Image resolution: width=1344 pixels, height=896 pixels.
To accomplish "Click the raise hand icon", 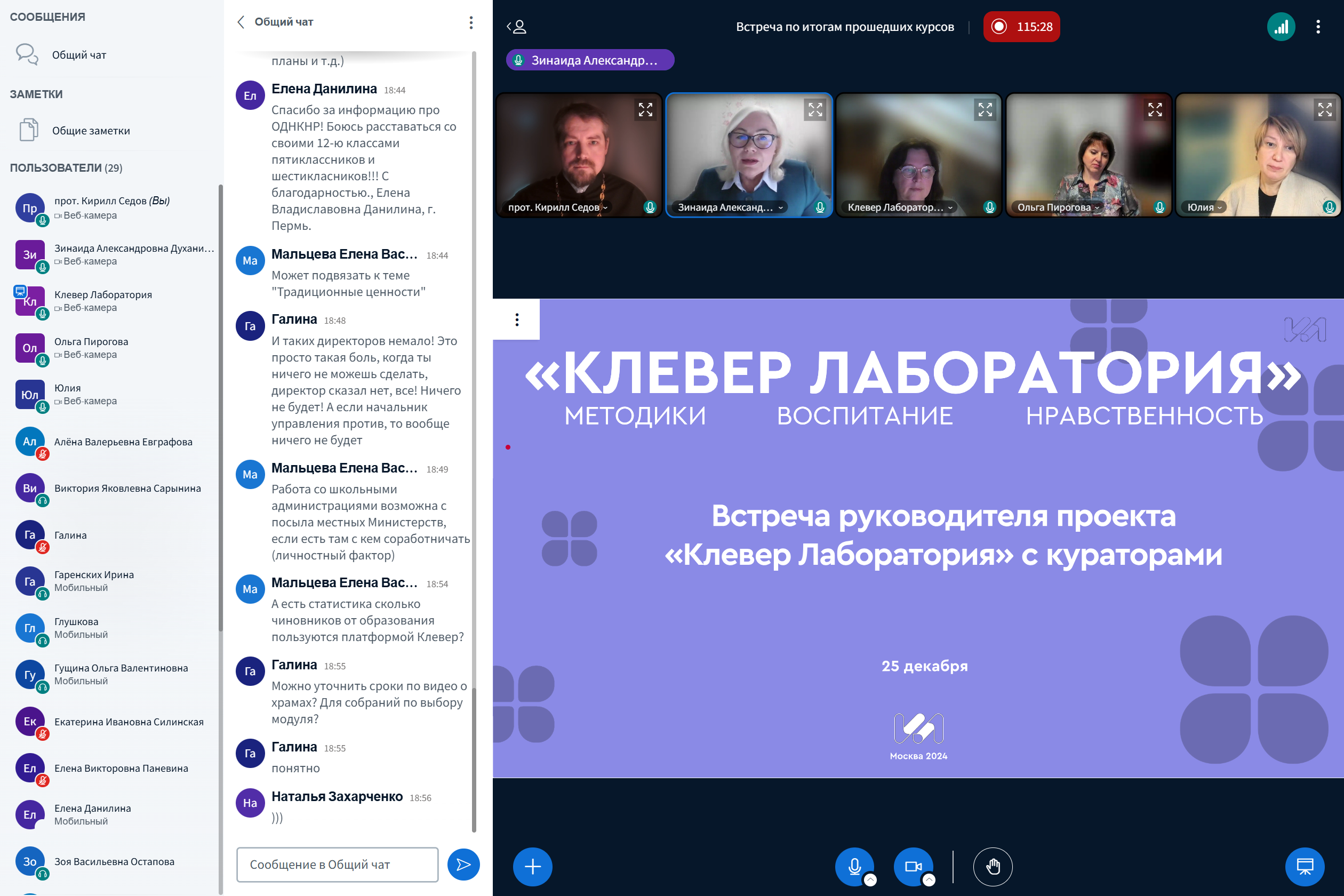I will pyautogui.click(x=993, y=866).
